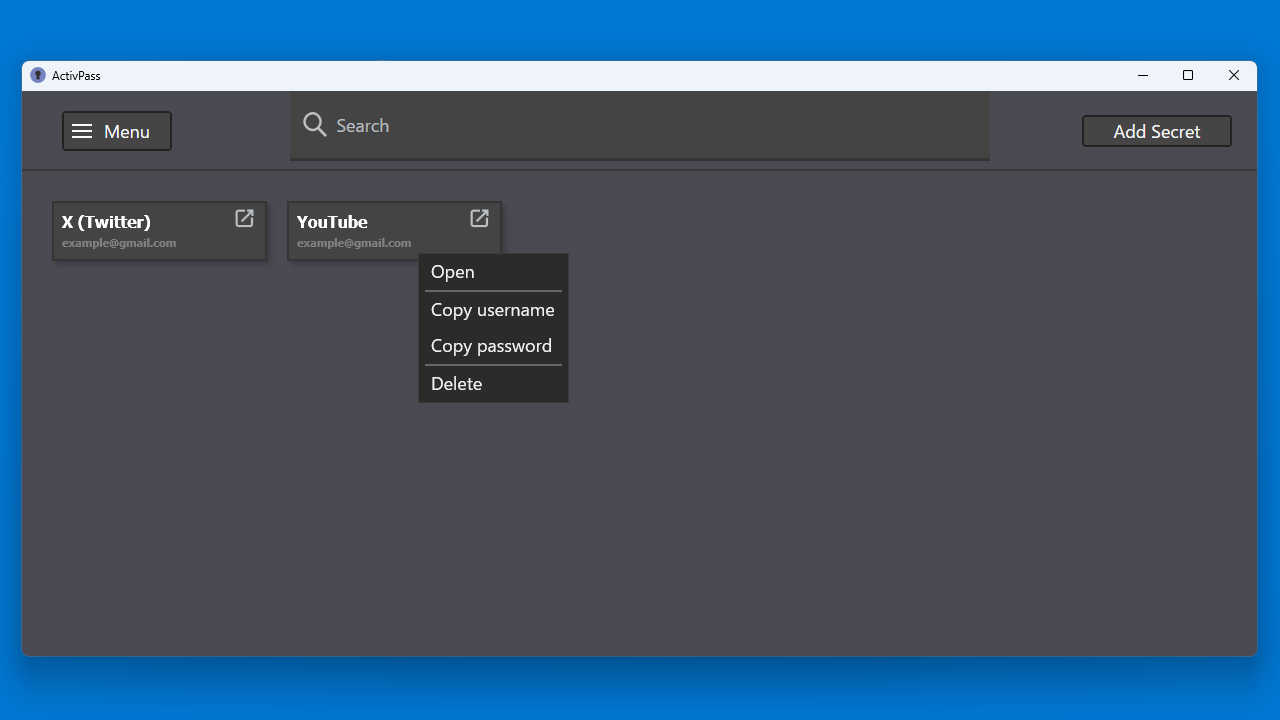This screenshot has width=1280, height=720.
Task: Click the search magnifier icon
Action: pos(315,125)
